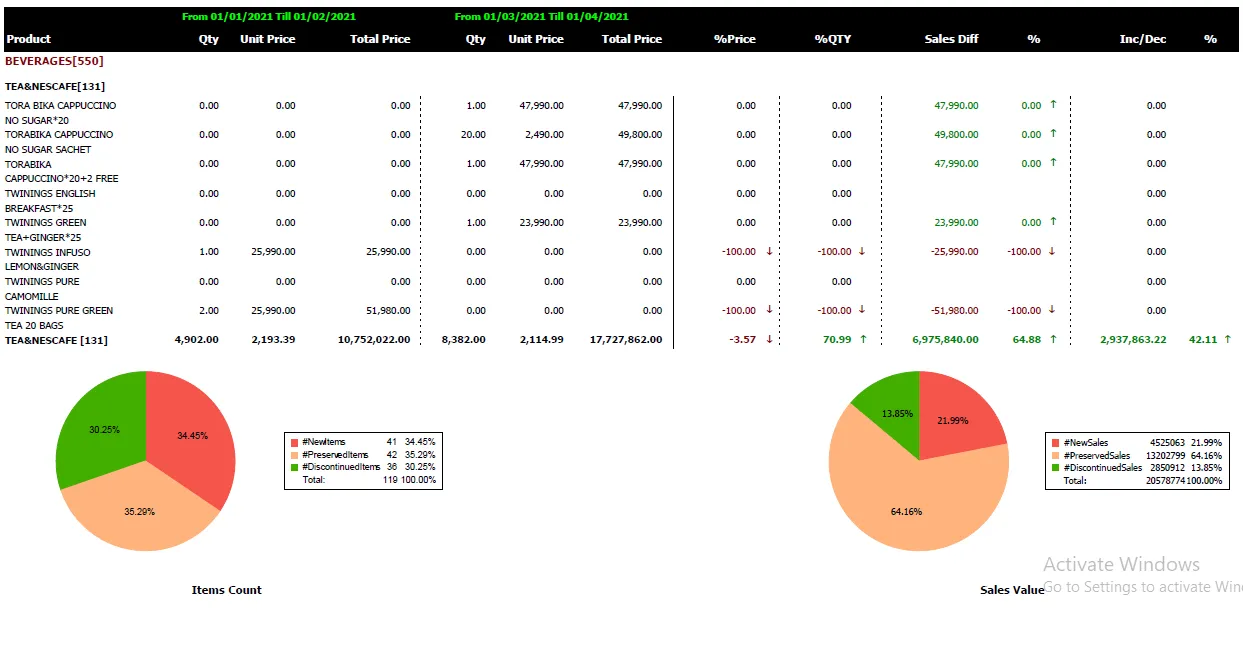Click the 6,975,840.00 Sales Diff total value

[x=945, y=340]
